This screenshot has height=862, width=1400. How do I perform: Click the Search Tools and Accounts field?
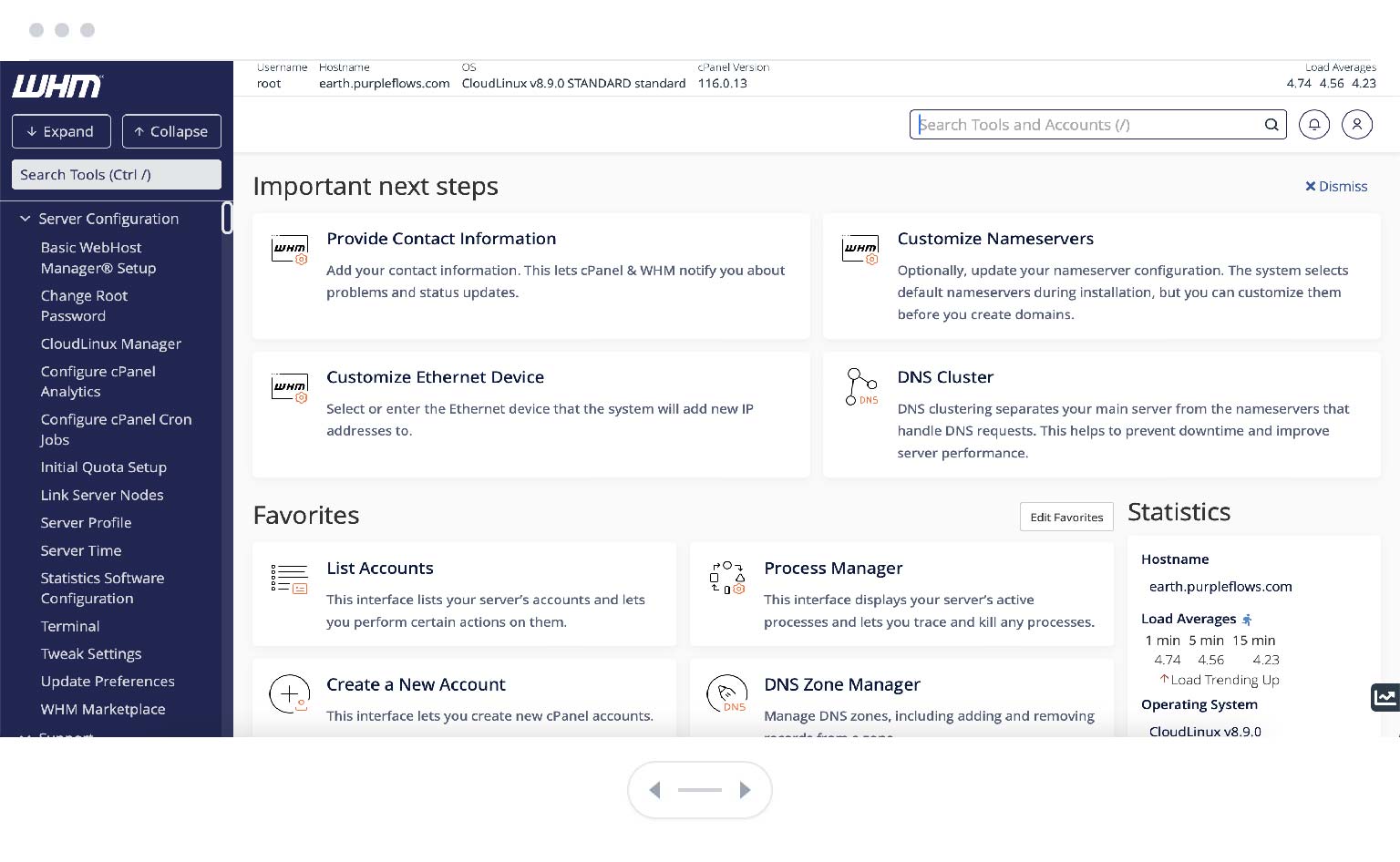[1085, 125]
